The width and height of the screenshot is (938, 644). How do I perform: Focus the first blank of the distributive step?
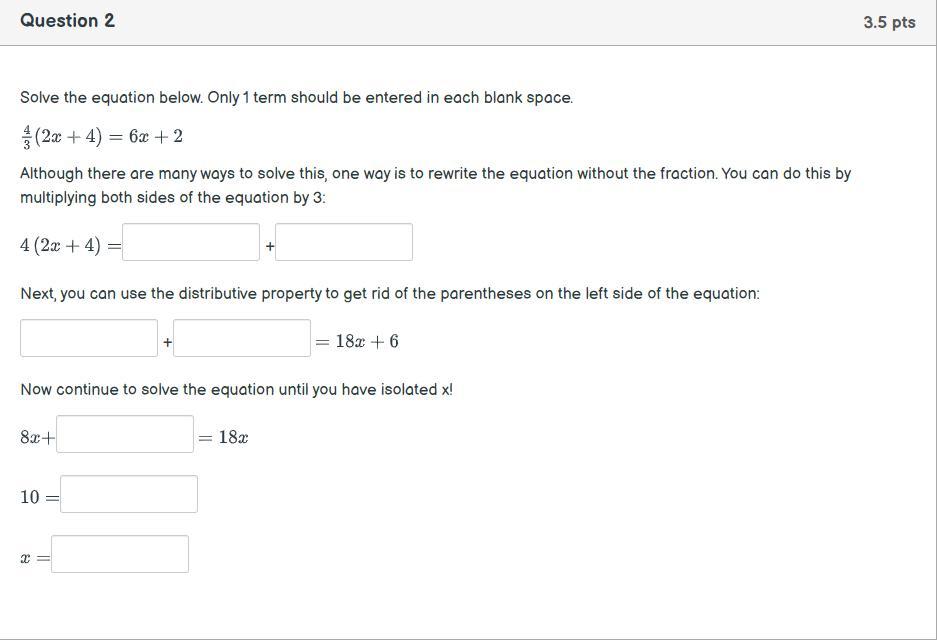[89, 338]
